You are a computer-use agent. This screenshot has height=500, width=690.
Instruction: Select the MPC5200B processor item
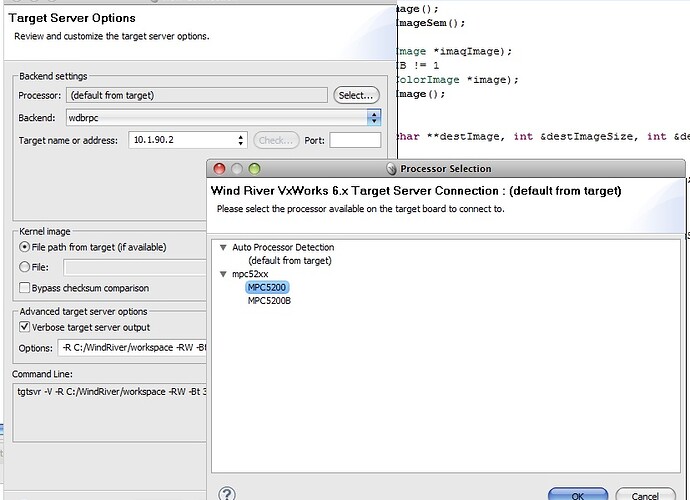pos(269,301)
